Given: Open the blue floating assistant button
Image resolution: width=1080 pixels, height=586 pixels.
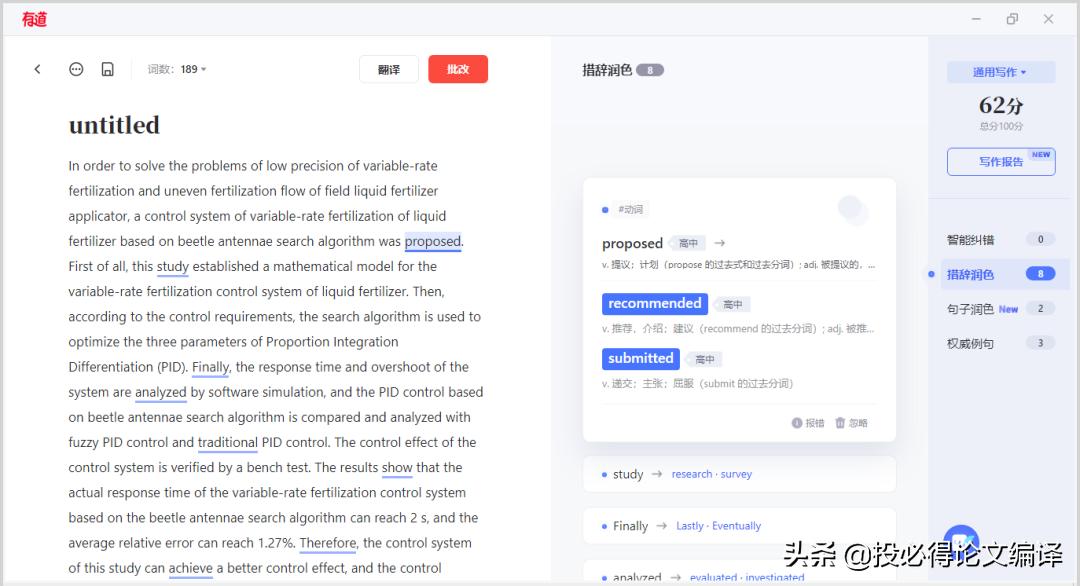Looking at the screenshot, I should point(961,541).
